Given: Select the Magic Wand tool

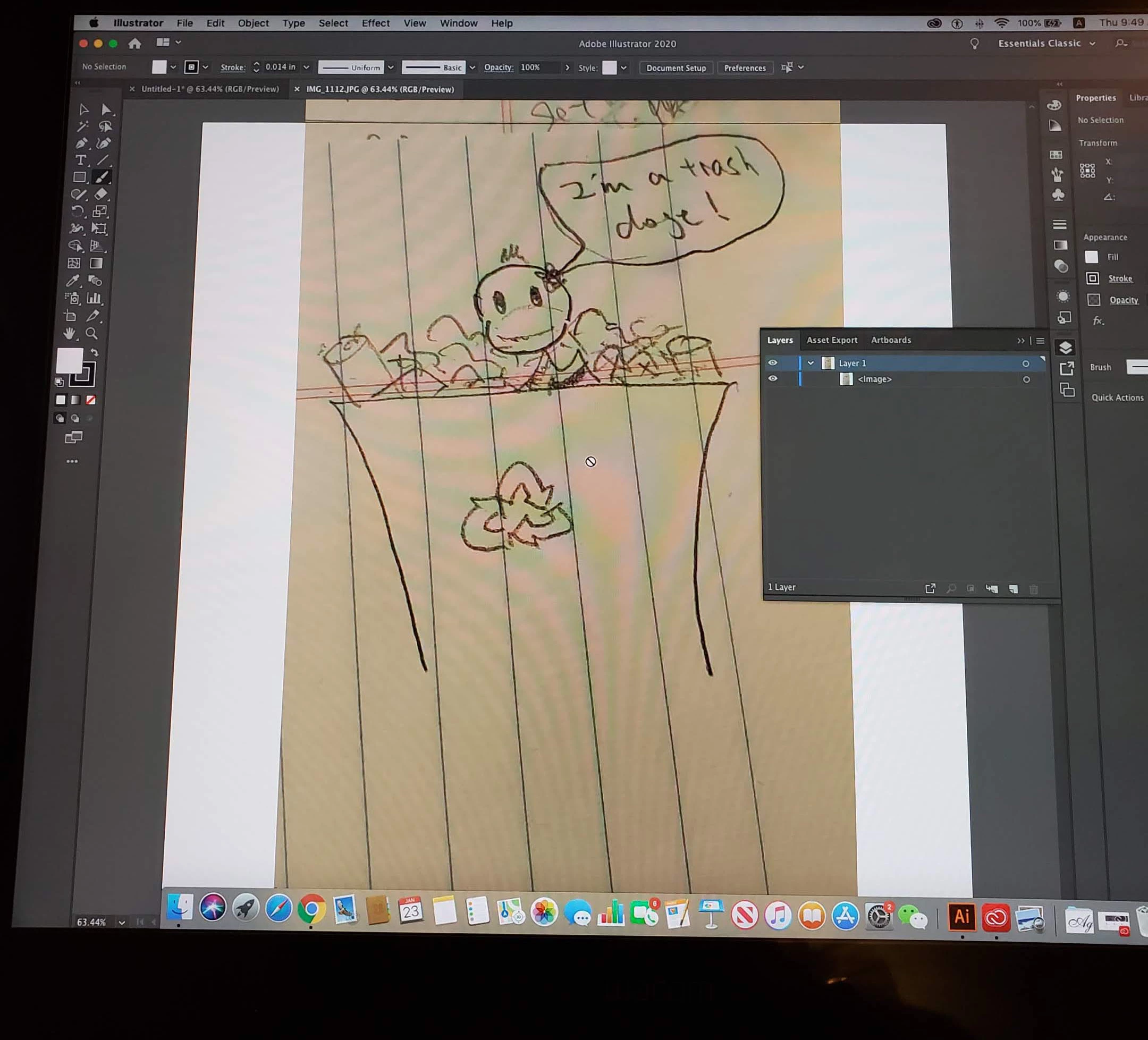Looking at the screenshot, I should coord(82,126).
